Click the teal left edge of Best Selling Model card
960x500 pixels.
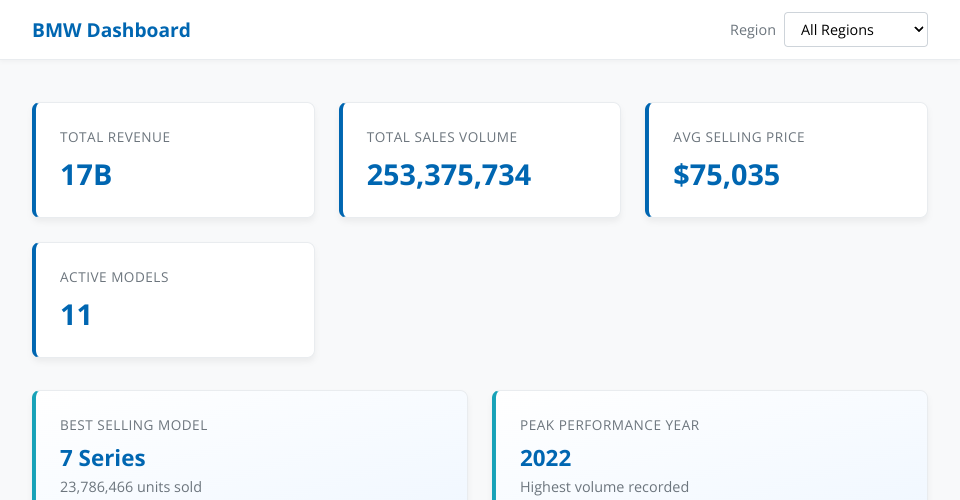(34, 445)
